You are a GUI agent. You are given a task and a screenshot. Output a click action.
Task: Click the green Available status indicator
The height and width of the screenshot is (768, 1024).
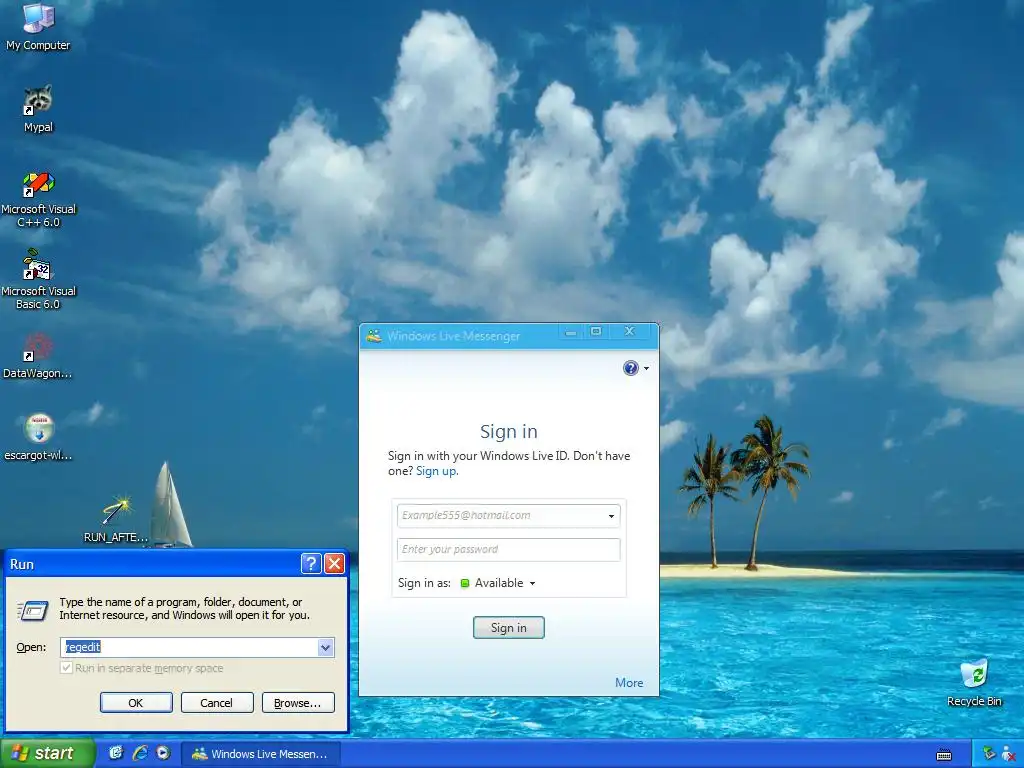coord(465,583)
